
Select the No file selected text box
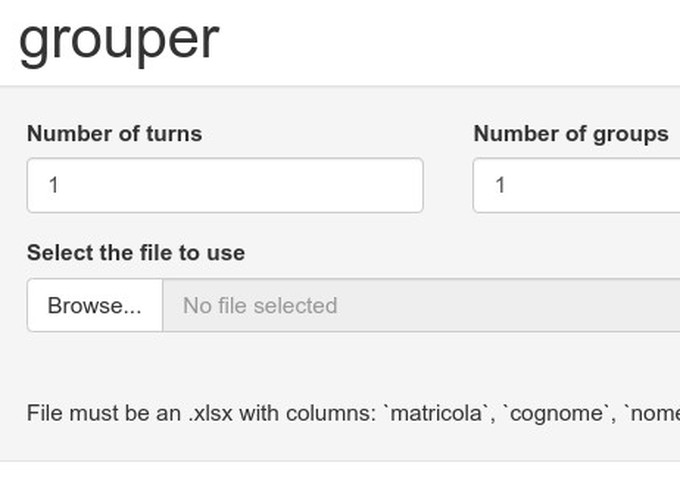pos(421,305)
